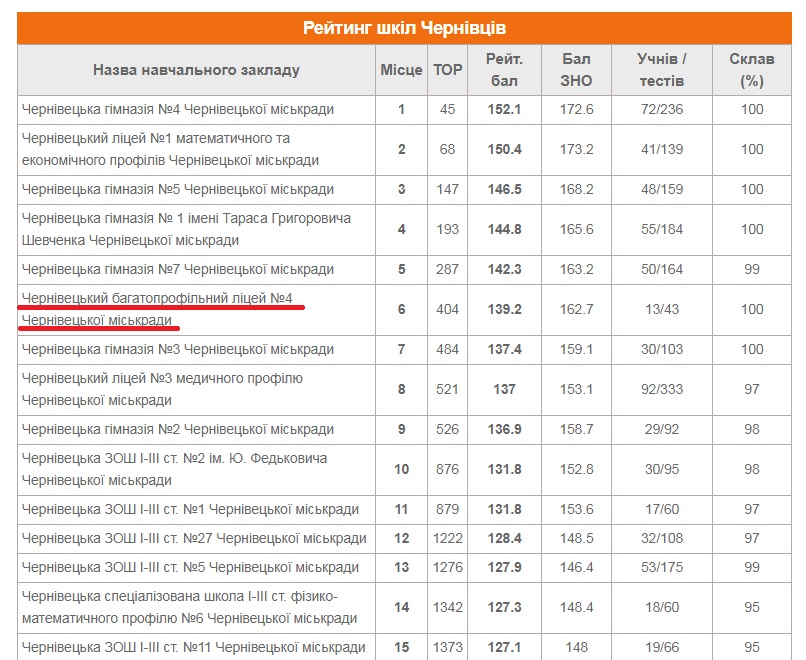Click students/tests value '13/43'

point(662,309)
